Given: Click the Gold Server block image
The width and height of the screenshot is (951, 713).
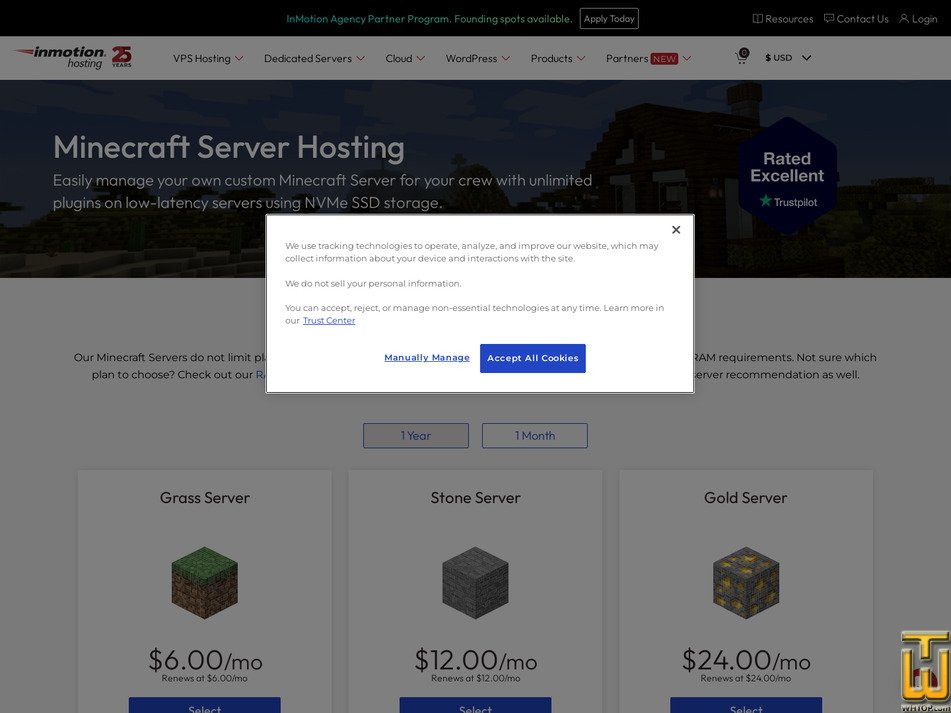Looking at the screenshot, I should pyautogui.click(x=746, y=583).
